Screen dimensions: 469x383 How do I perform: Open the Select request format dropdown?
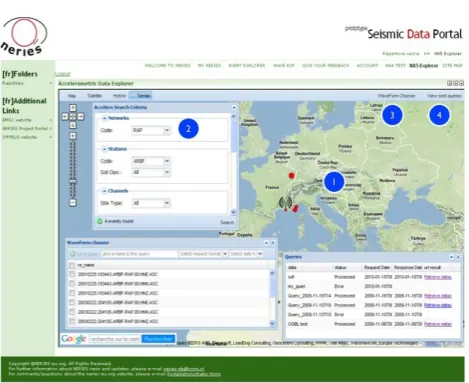coord(225,254)
